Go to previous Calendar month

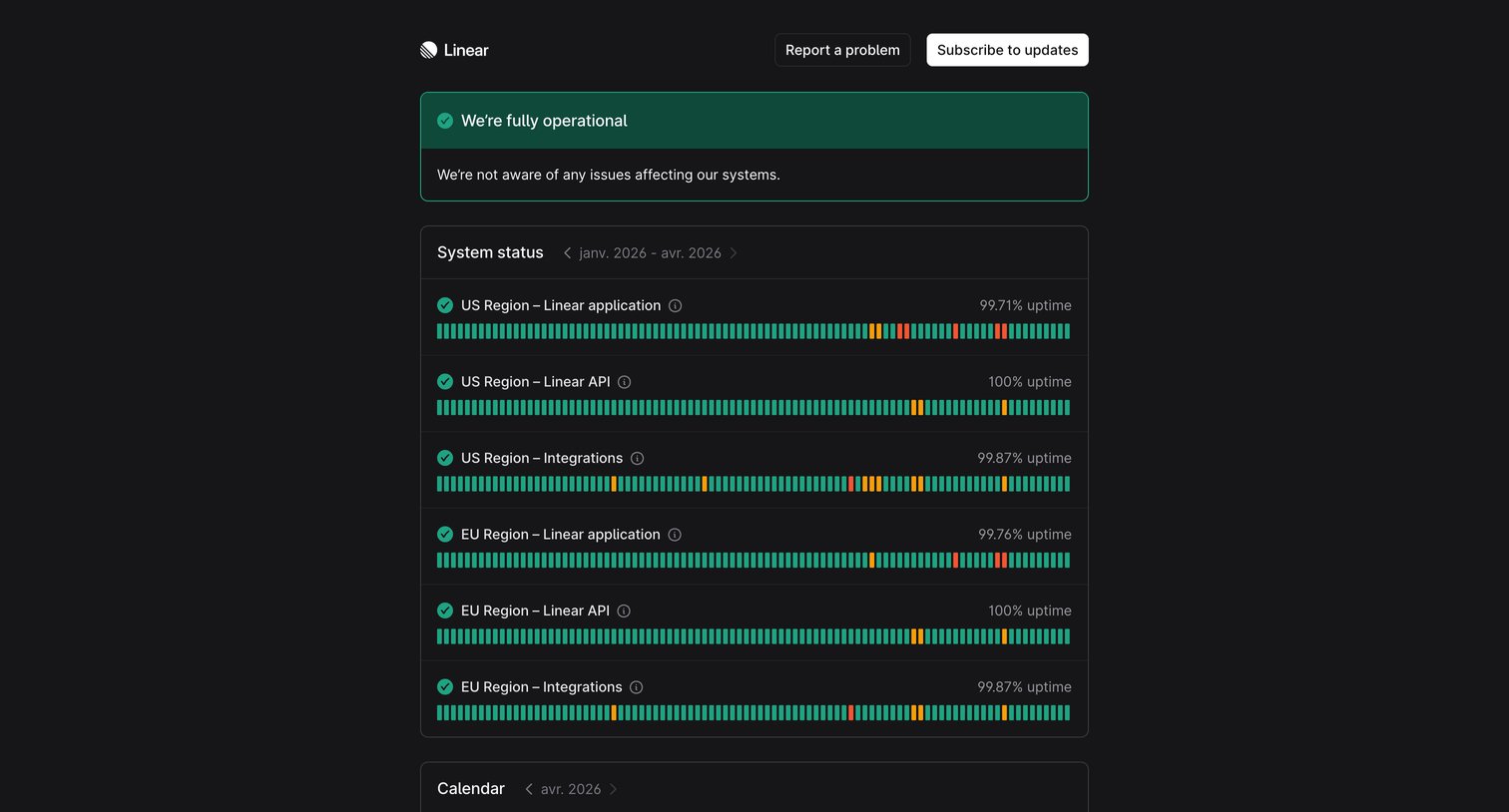pos(529,789)
